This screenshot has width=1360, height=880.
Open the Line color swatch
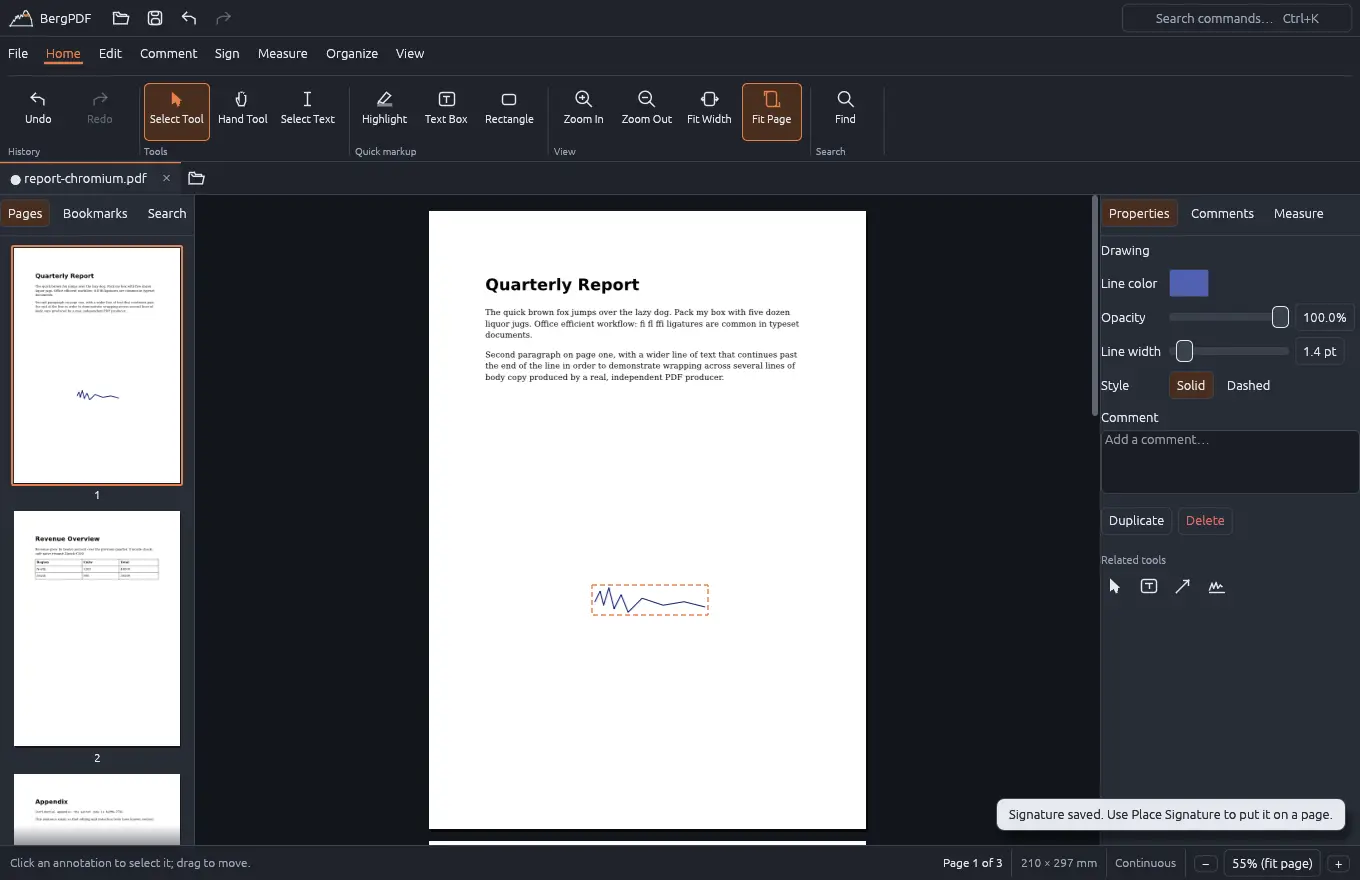click(1189, 283)
